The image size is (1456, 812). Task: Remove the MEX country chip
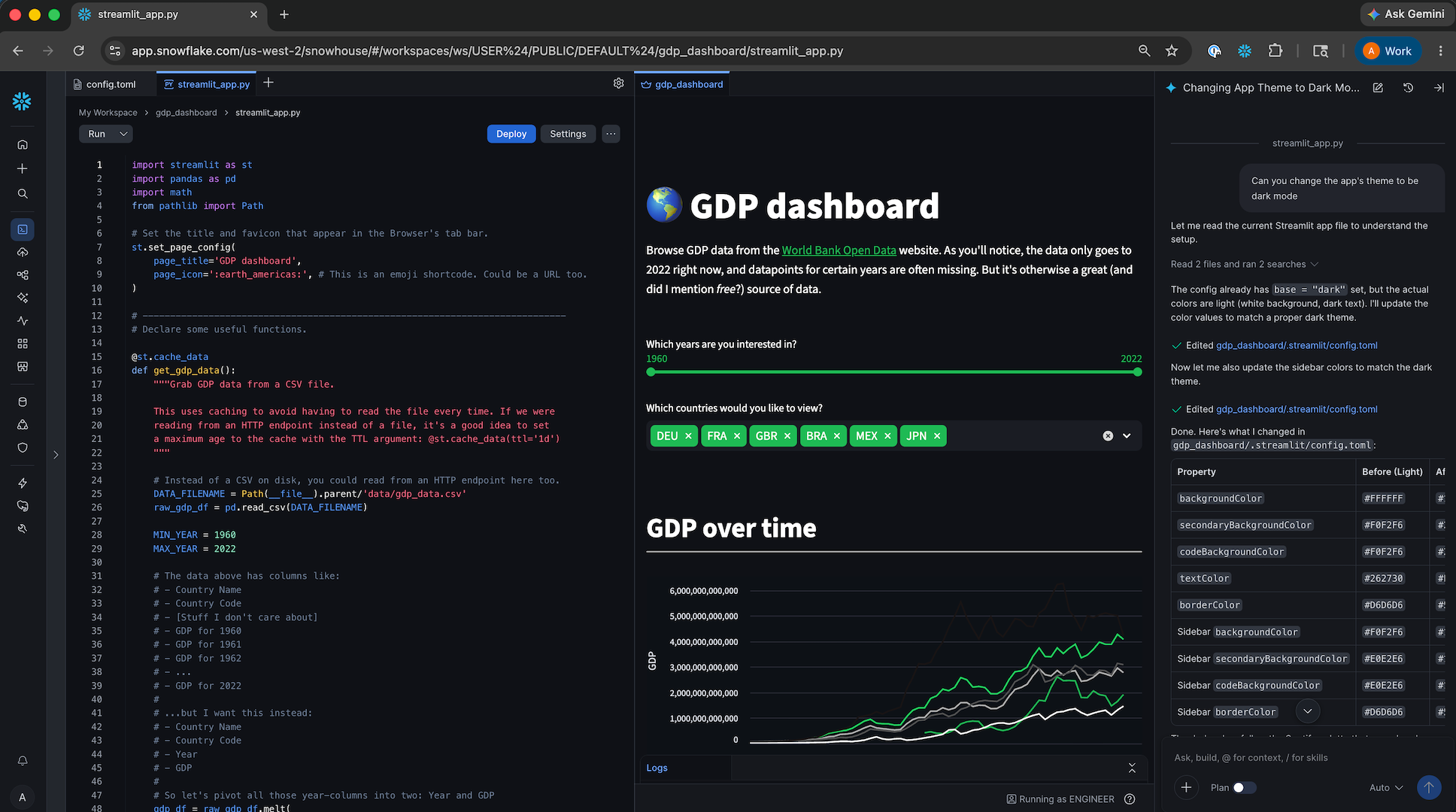click(887, 436)
